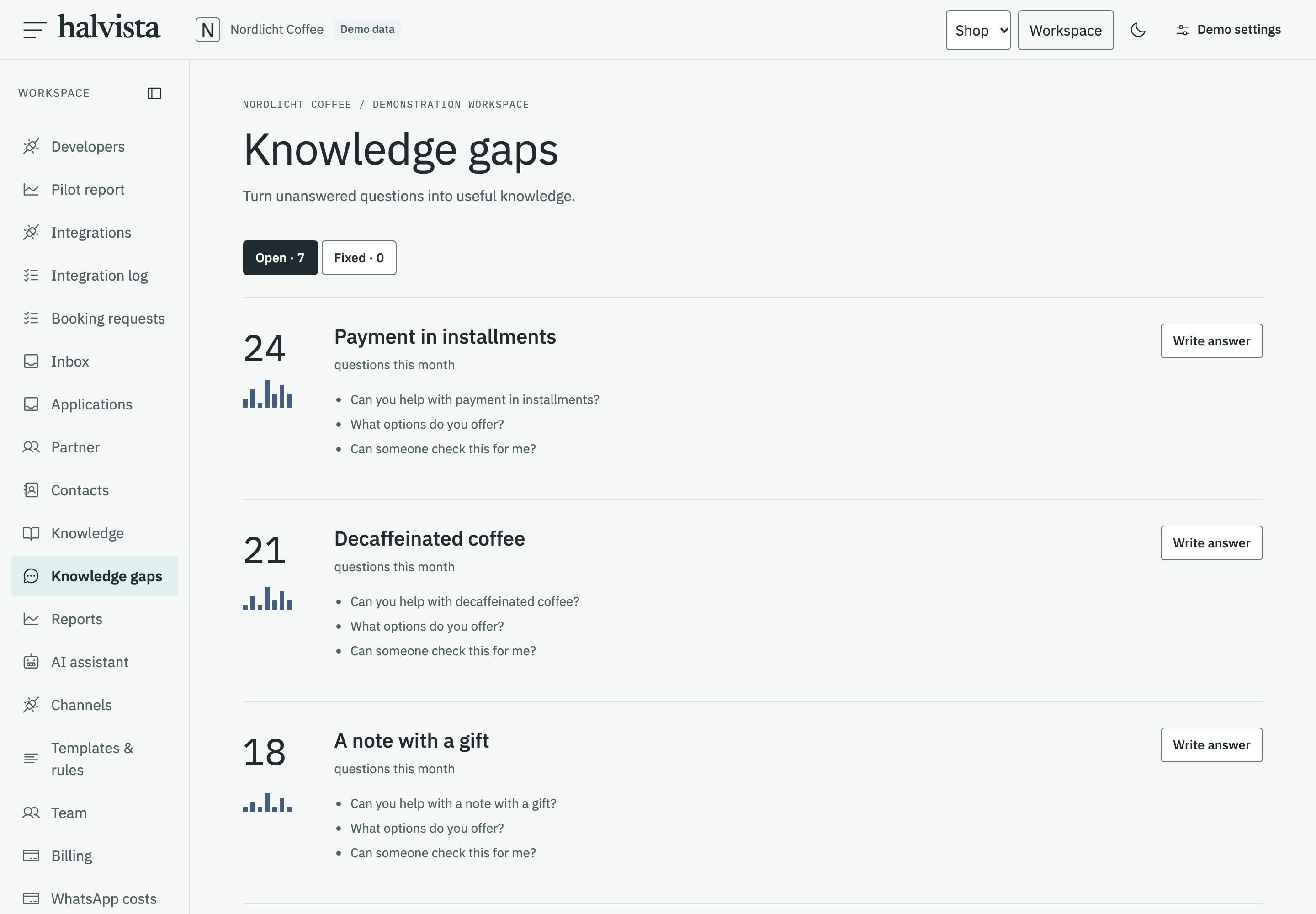Screen dimensions: 1316x914
Task: Click the halvista logo
Action: point(109,27)
